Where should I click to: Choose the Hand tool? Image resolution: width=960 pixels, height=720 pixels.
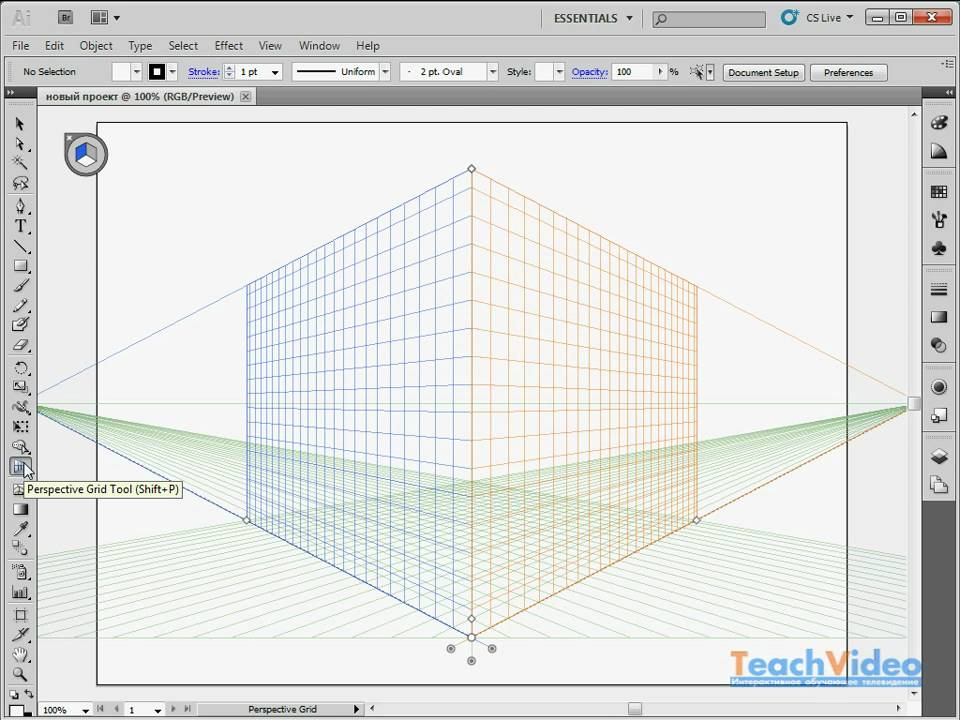click(20, 654)
